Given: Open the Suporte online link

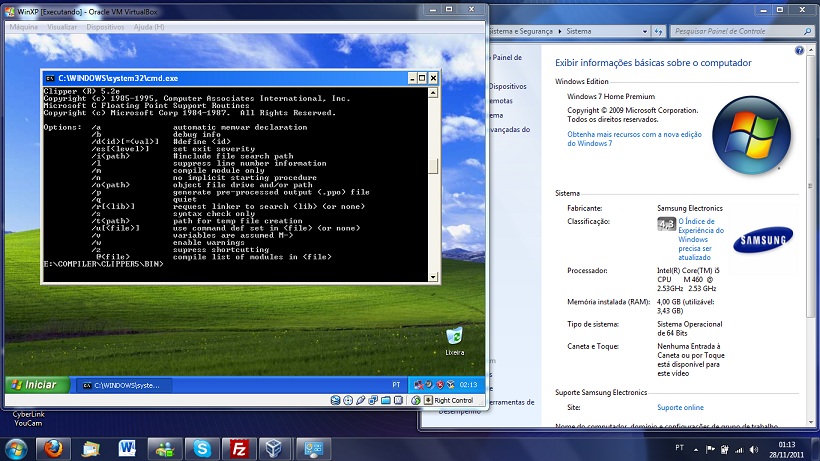Looking at the screenshot, I should (680, 407).
